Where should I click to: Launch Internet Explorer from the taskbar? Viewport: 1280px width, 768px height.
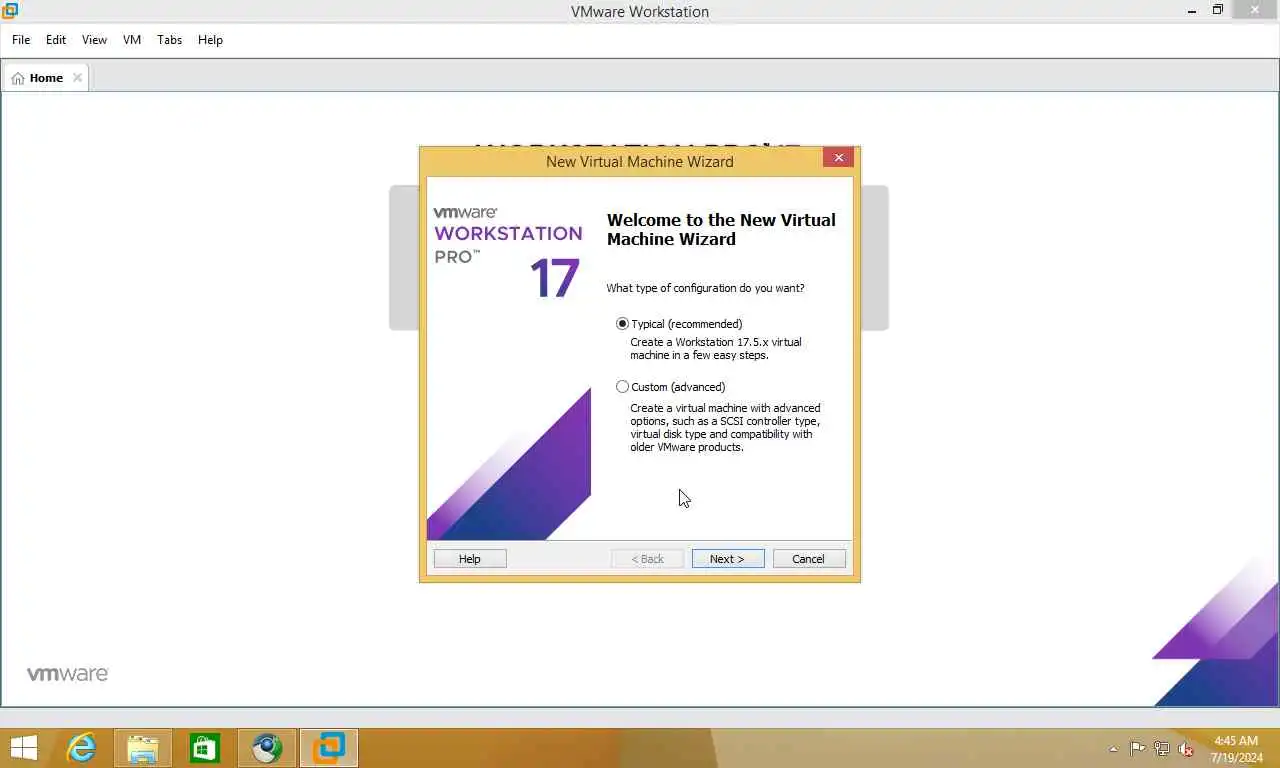tap(81, 748)
